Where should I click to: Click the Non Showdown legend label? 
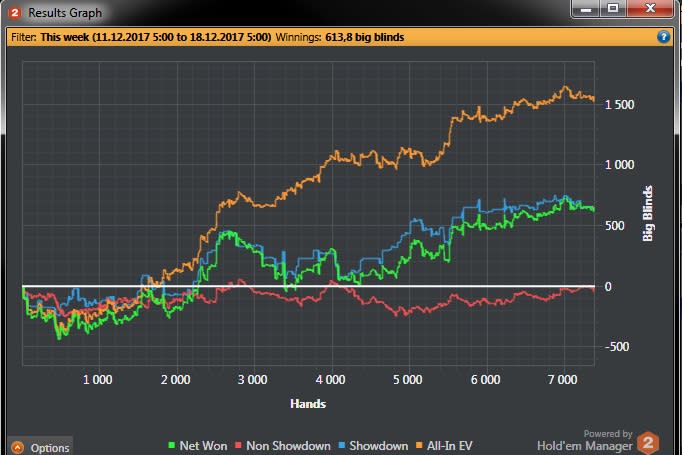288,445
